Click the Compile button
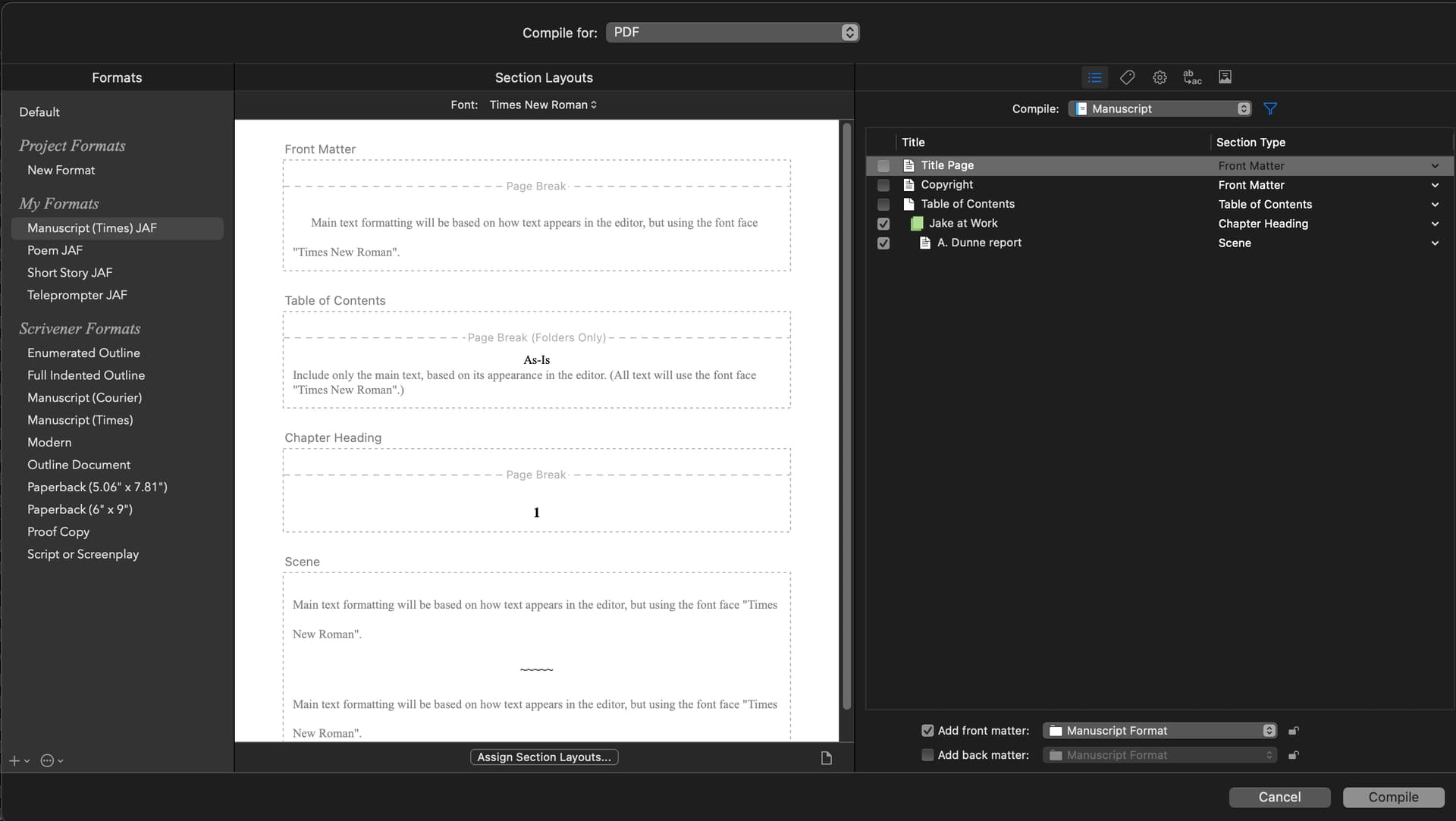The width and height of the screenshot is (1456, 821). pos(1393,797)
